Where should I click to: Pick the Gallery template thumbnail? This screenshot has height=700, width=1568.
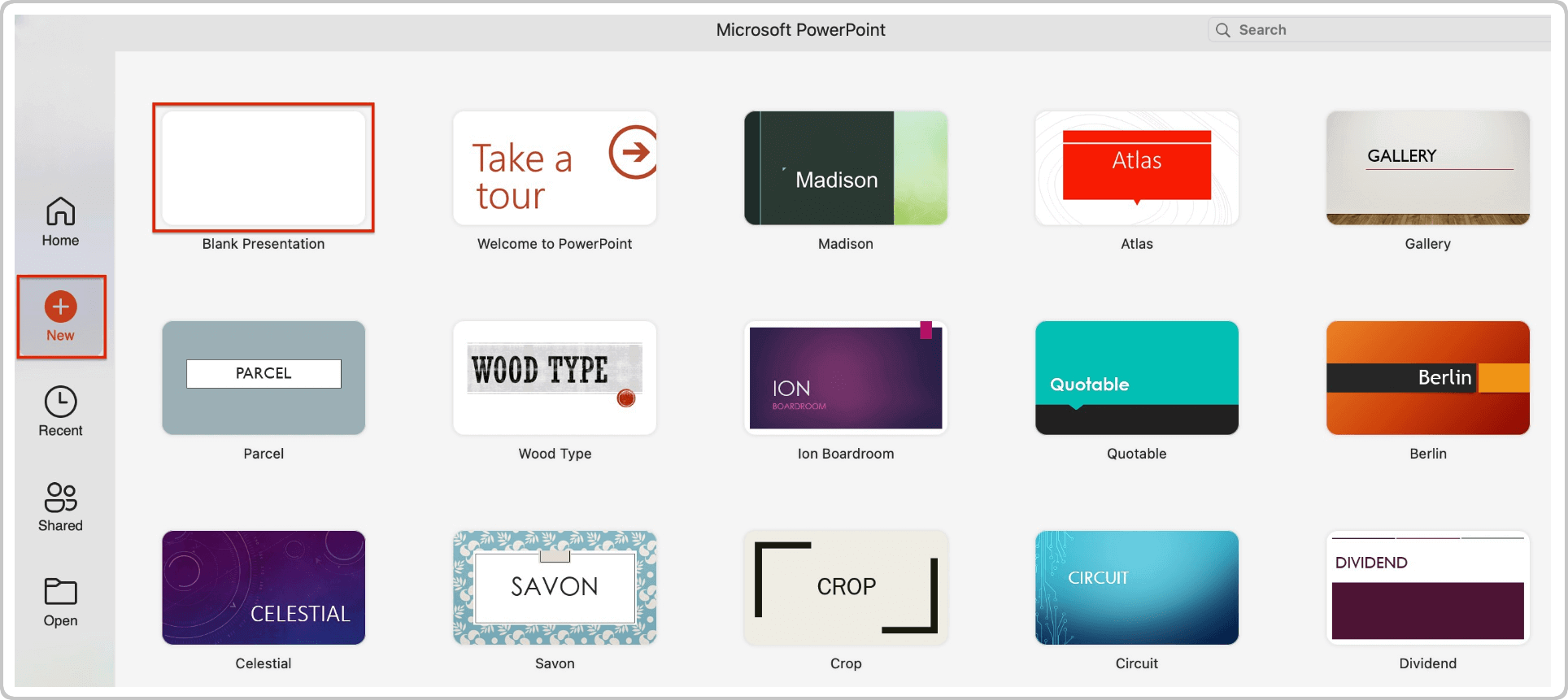point(1428,167)
